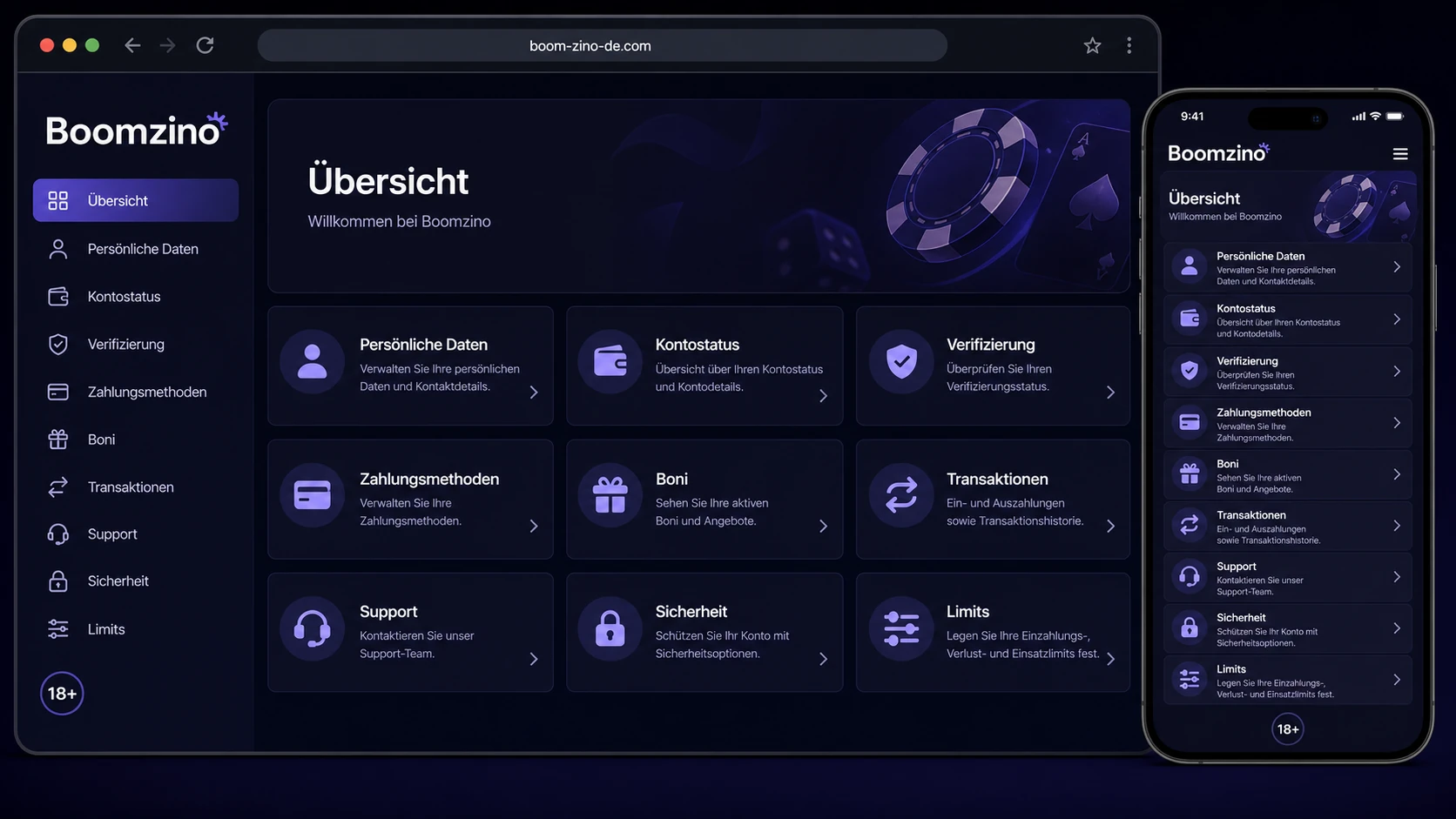Tap the Limits sliders icon on the phone
Image resolution: width=1456 pixels, height=819 pixels.
(1190, 680)
